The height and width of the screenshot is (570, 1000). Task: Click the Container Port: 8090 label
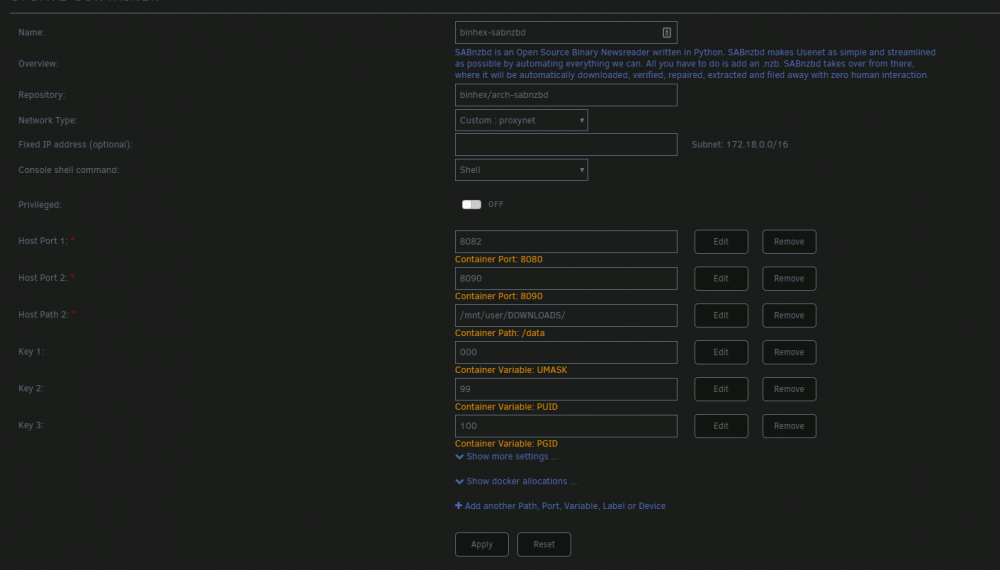499,296
